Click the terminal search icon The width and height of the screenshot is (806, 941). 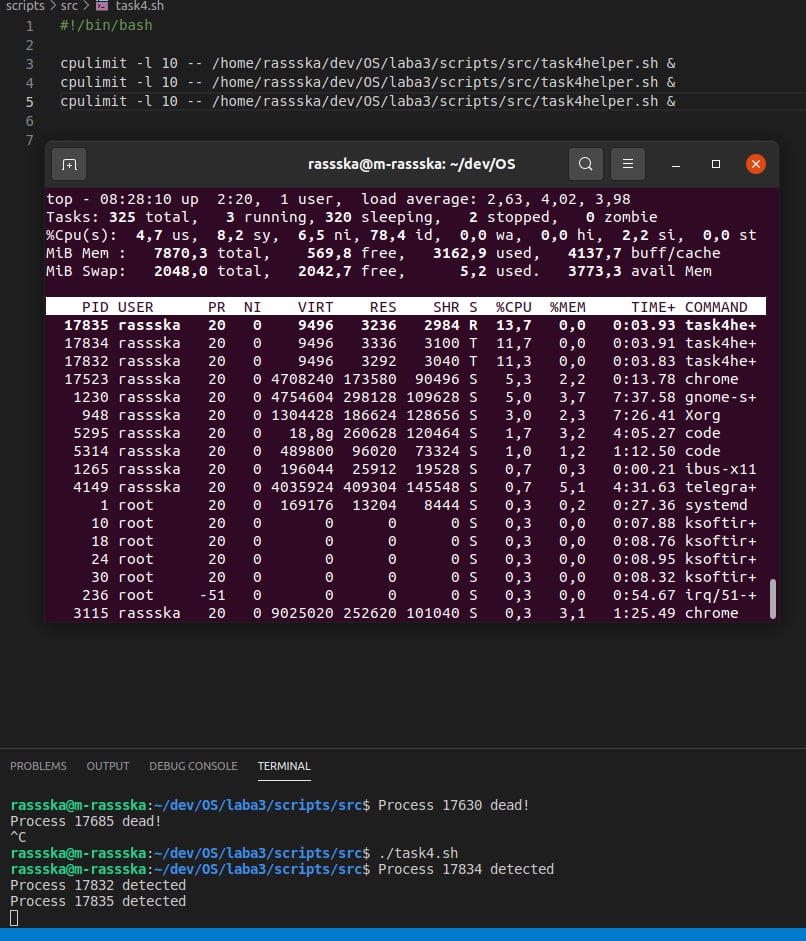point(586,164)
